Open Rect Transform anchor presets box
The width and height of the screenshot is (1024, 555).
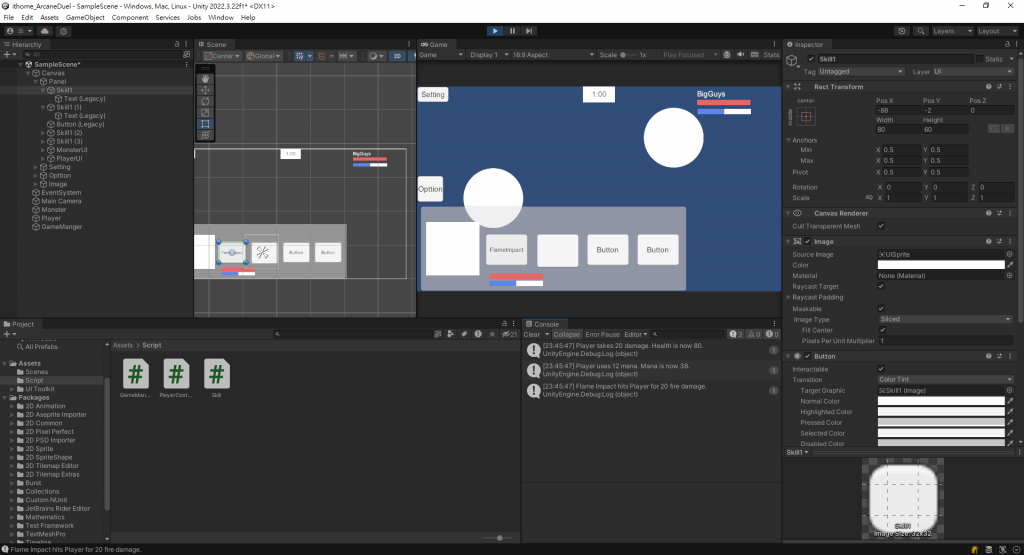(x=806, y=117)
